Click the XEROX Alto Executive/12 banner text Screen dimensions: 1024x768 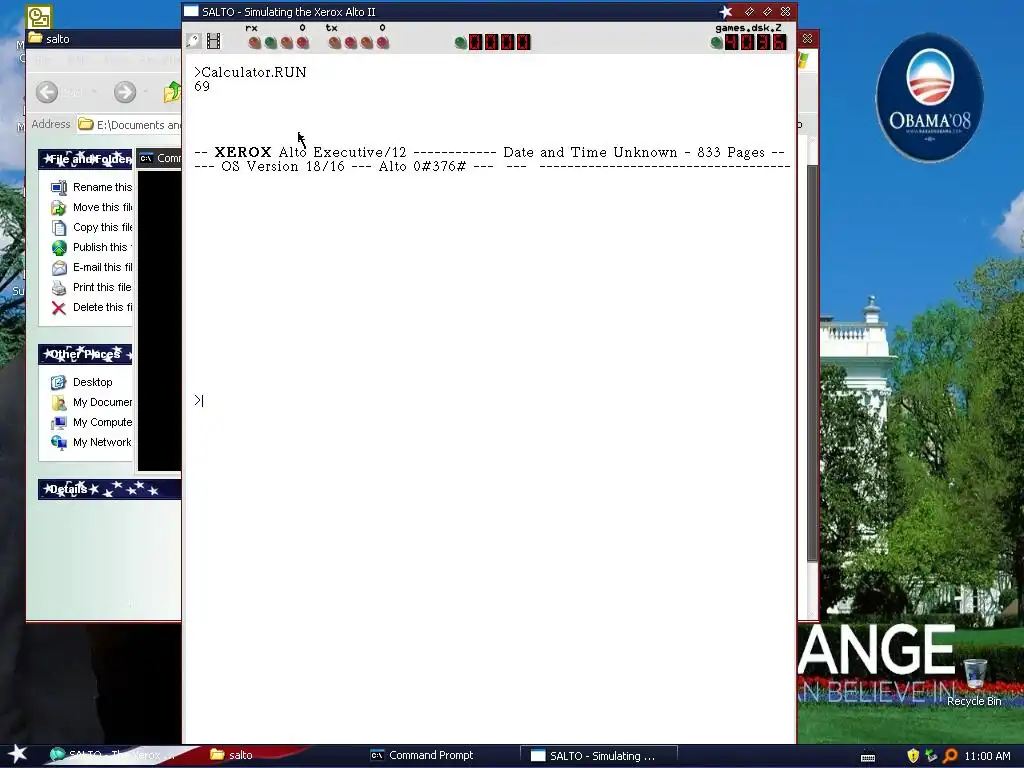point(310,152)
